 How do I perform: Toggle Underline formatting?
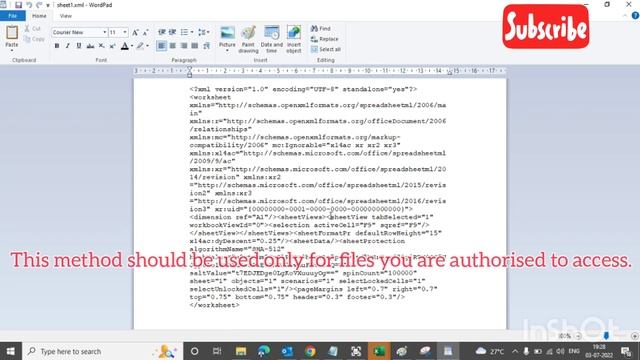pos(79,46)
